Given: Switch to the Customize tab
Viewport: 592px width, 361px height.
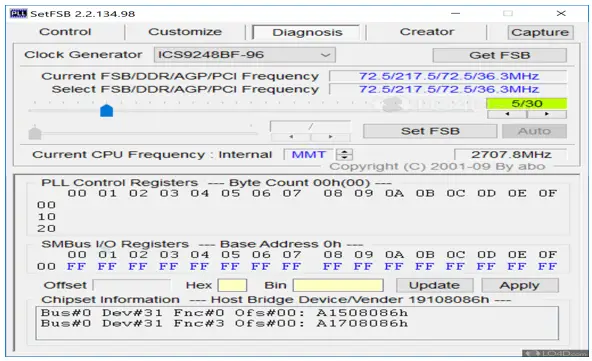Looking at the screenshot, I should pyautogui.click(x=185, y=32).
